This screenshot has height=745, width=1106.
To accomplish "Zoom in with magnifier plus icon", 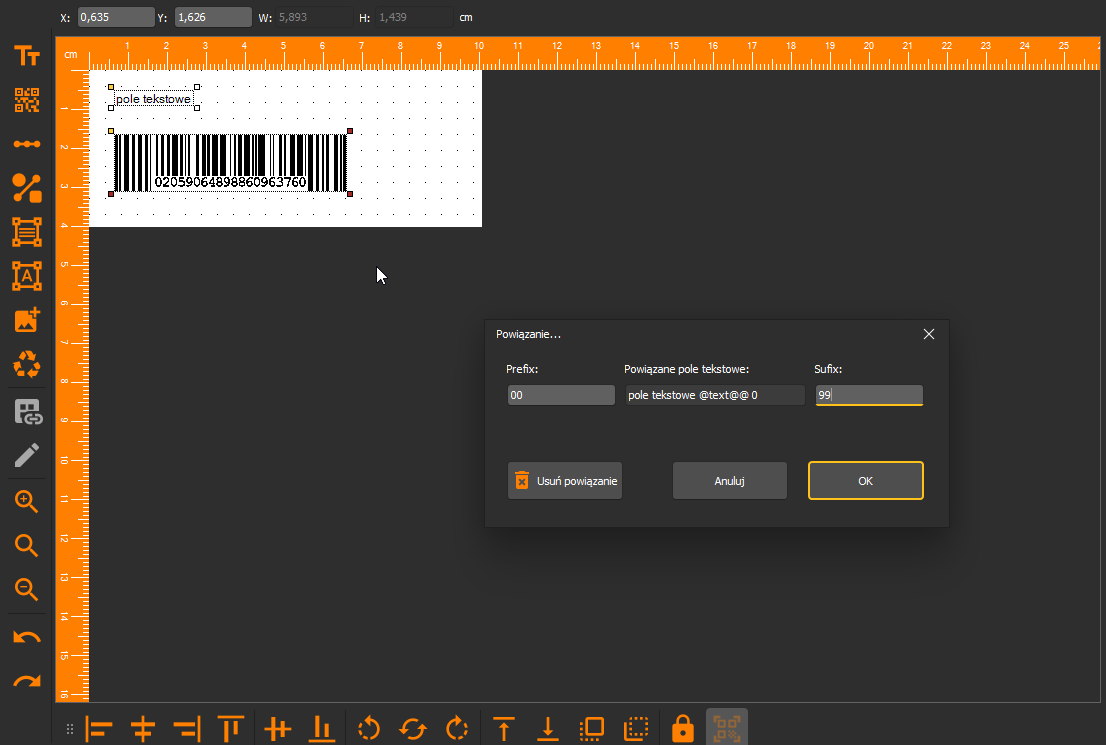I will 27,502.
